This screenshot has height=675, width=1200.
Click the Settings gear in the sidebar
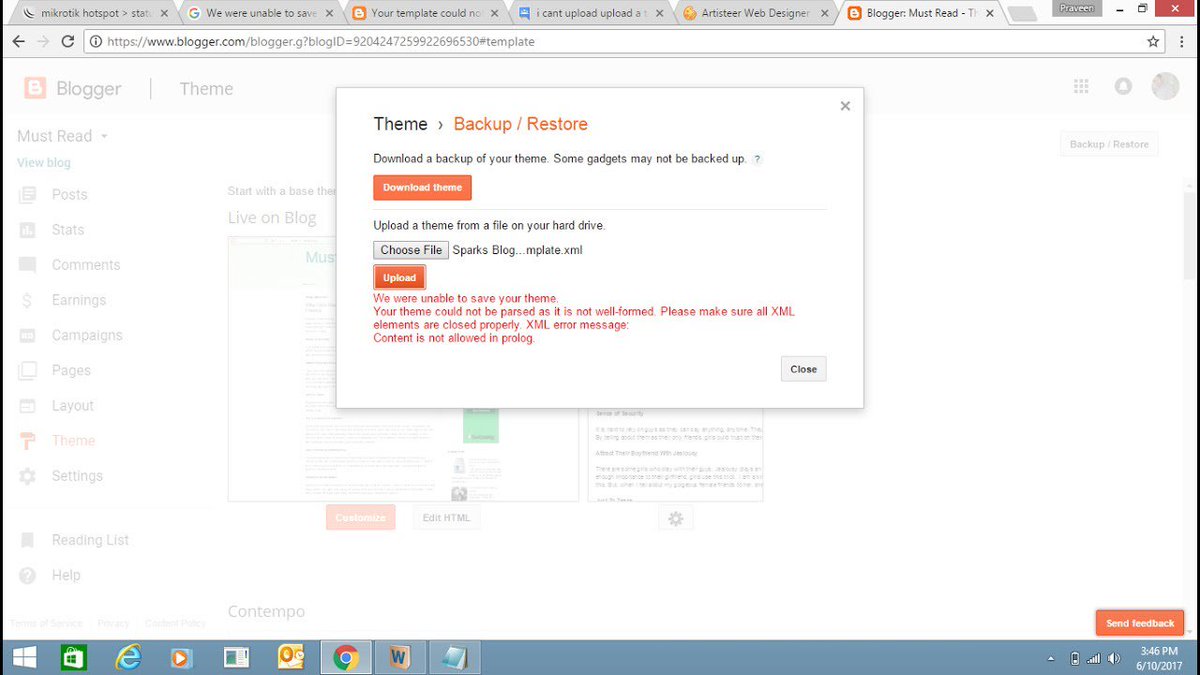pyautogui.click(x=27, y=475)
